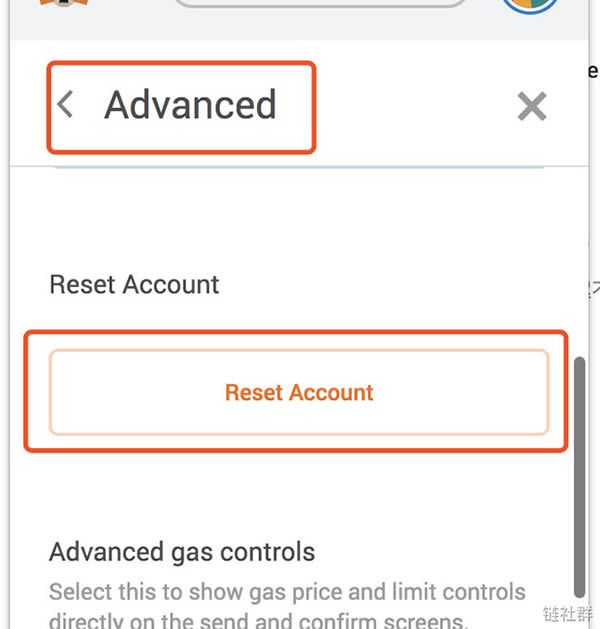Click the Advanced gas controls heading
Image resolution: width=600 pixels, height=629 pixels.
[182, 551]
